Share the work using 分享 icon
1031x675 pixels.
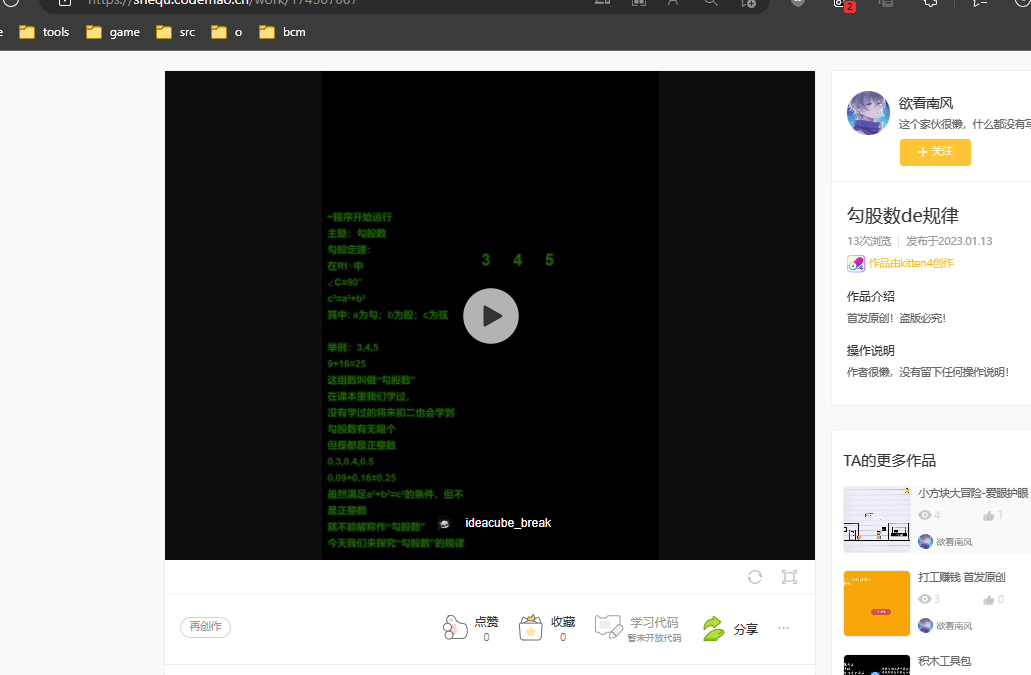[713, 629]
